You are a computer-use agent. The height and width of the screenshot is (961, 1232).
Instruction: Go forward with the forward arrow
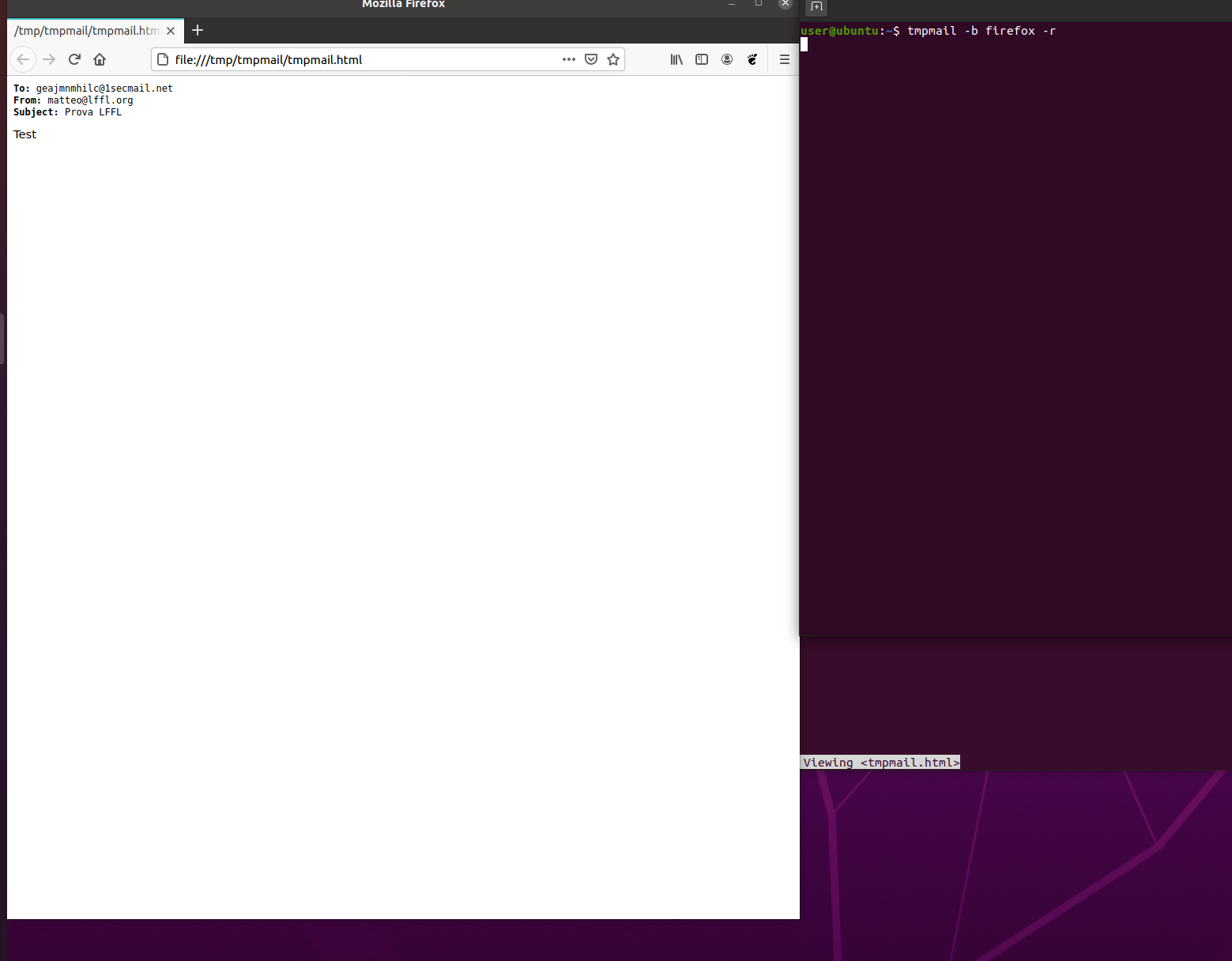coord(49,59)
